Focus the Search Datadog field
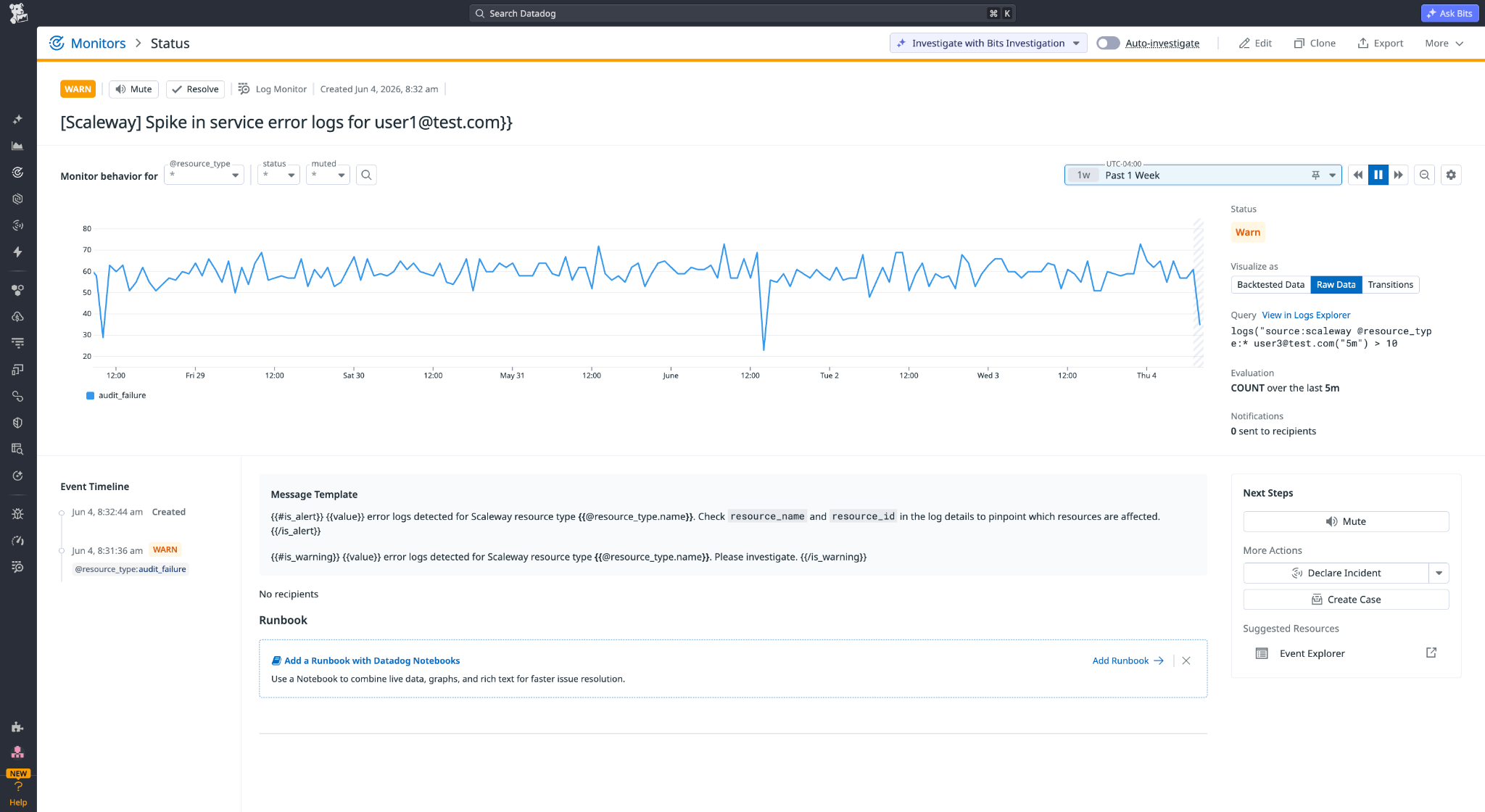The height and width of the screenshot is (812, 1485). point(742,13)
